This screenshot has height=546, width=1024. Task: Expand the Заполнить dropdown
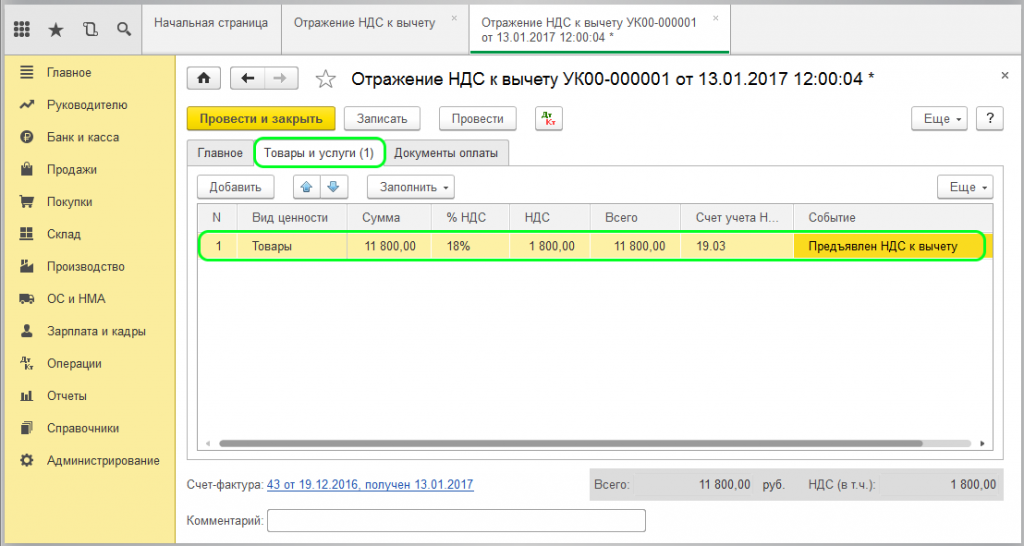coord(411,187)
